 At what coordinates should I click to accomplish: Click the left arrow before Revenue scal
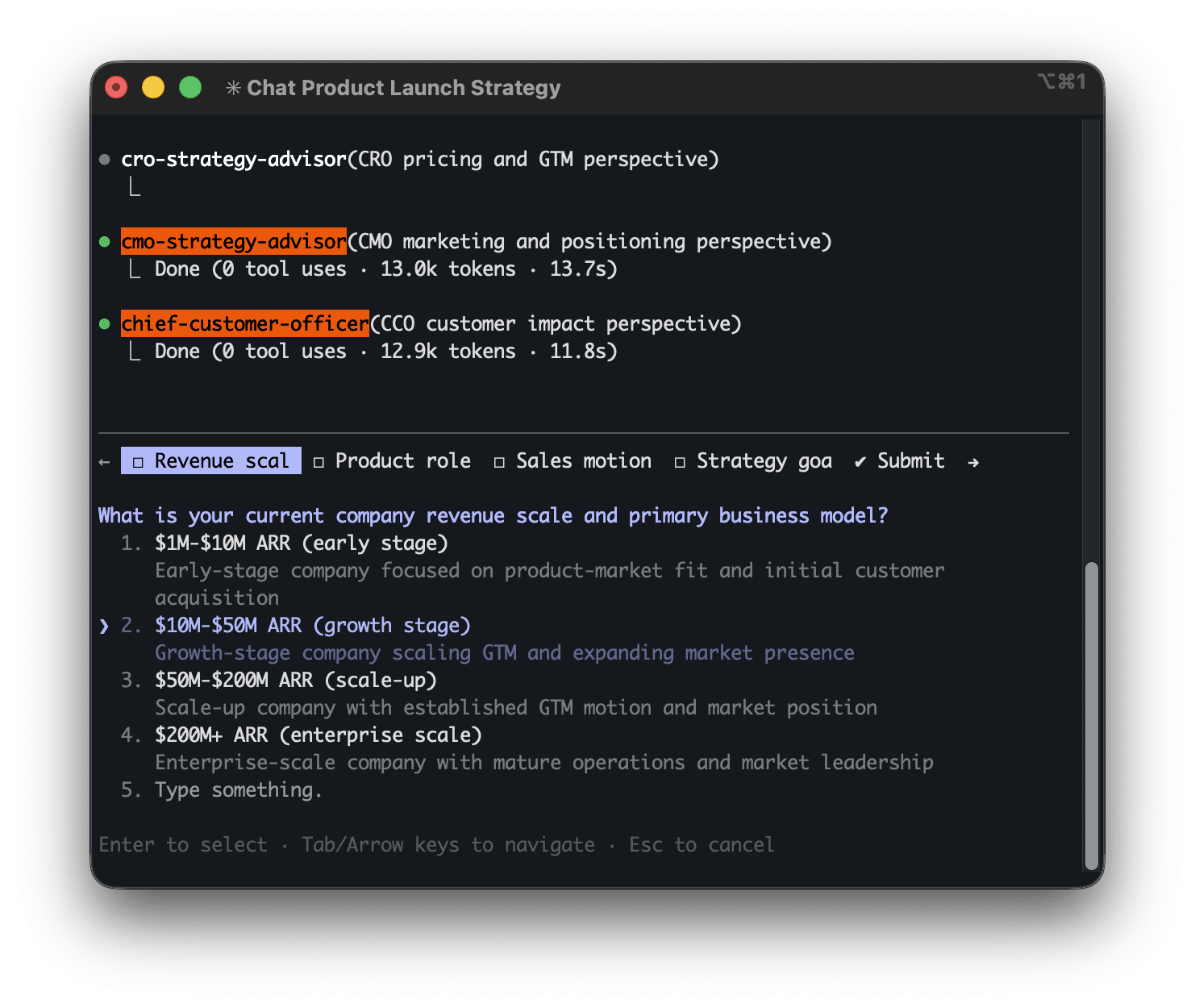tap(104, 462)
